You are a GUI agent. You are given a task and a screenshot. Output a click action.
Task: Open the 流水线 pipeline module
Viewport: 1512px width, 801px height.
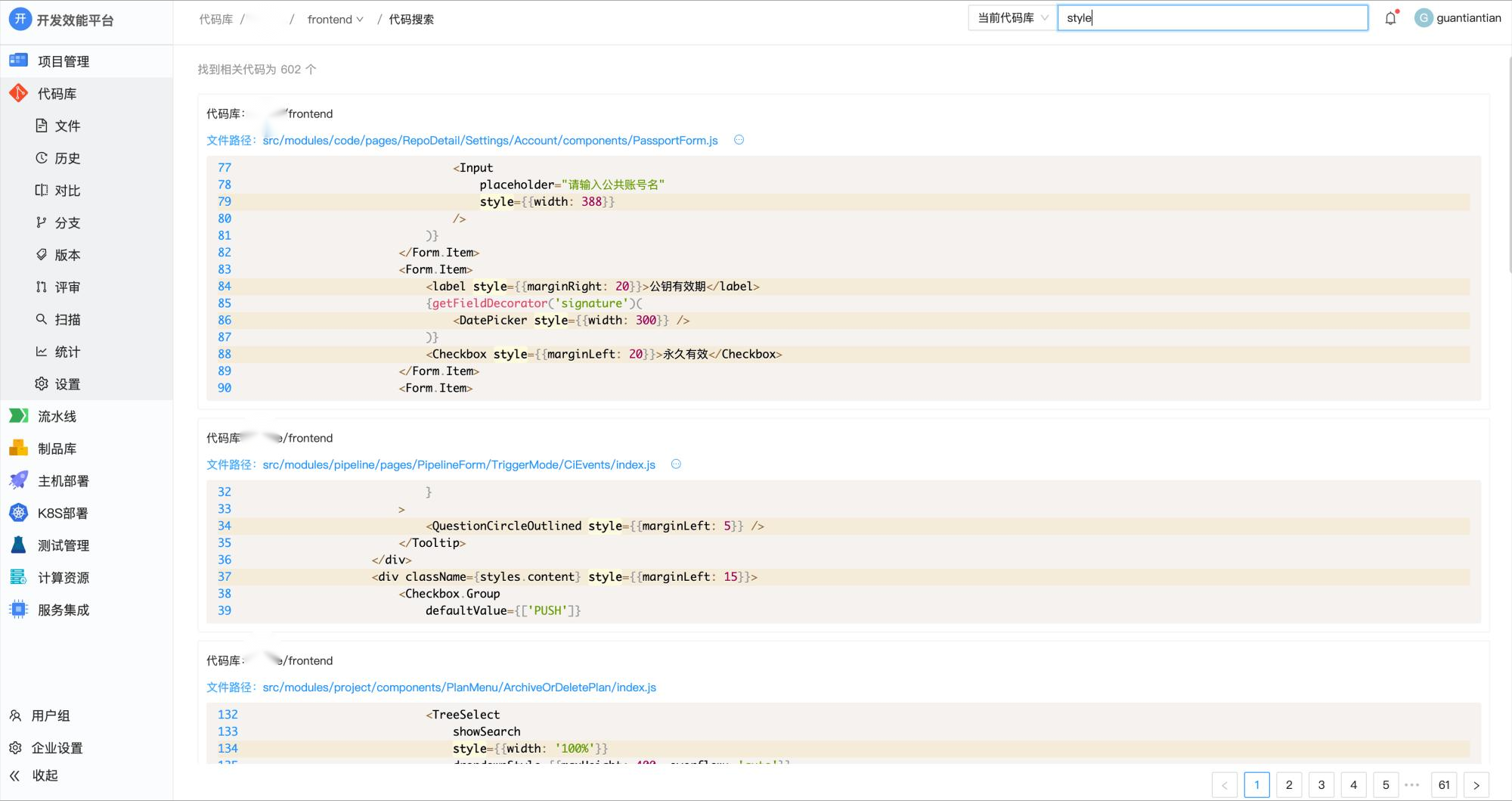[x=57, y=416]
